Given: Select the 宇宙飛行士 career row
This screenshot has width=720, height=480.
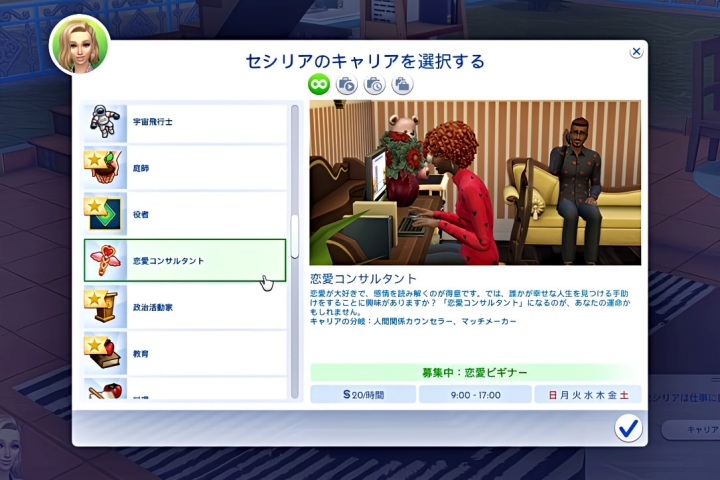Looking at the screenshot, I should pos(185,123).
